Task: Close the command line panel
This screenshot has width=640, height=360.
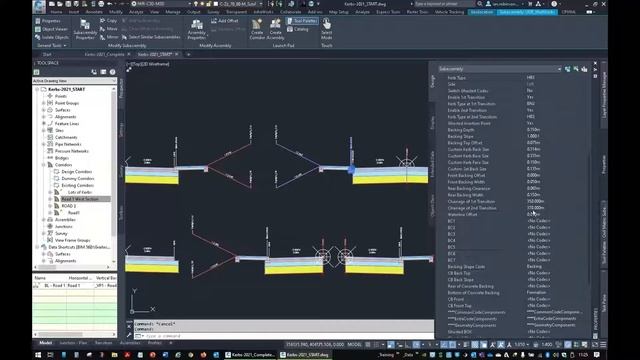Action: (x=129, y=326)
